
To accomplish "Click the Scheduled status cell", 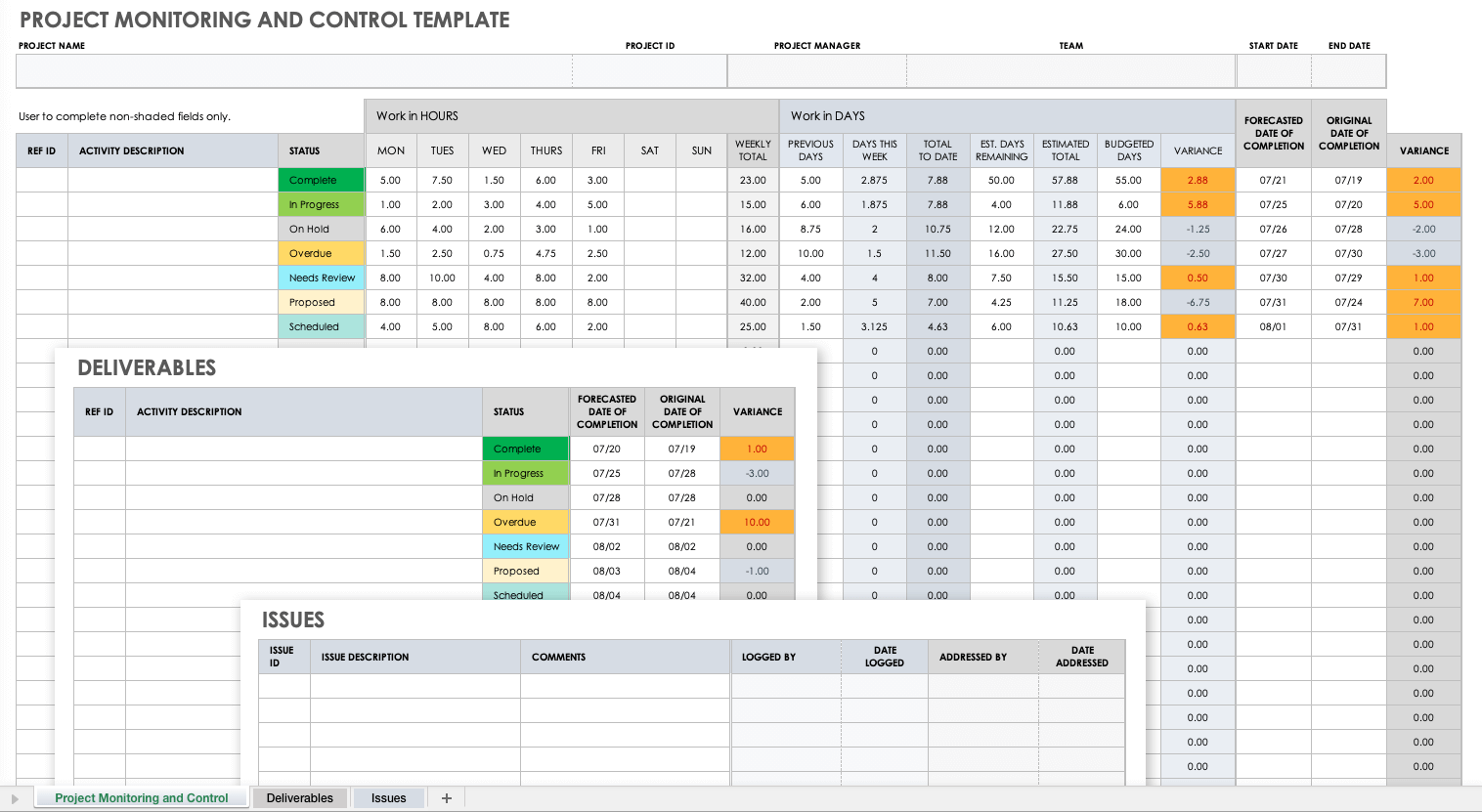I will pos(322,326).
